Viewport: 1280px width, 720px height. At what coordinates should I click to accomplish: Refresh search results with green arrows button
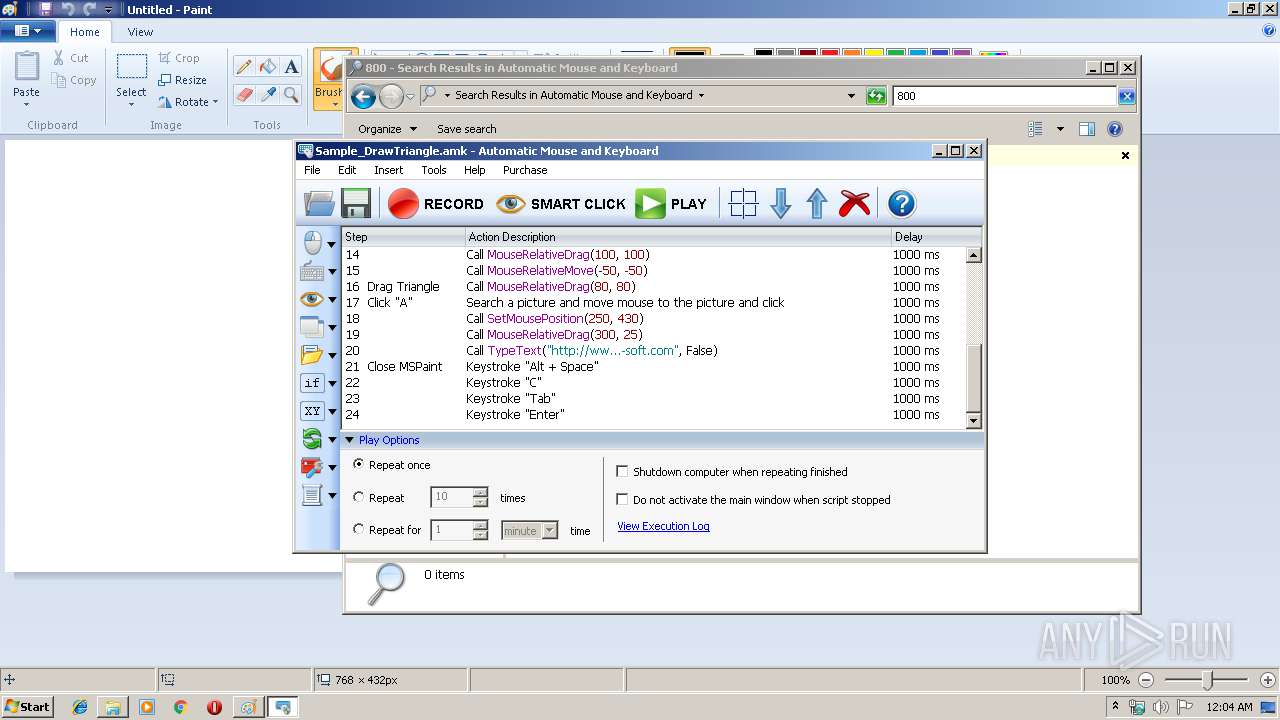click(876, 96)
